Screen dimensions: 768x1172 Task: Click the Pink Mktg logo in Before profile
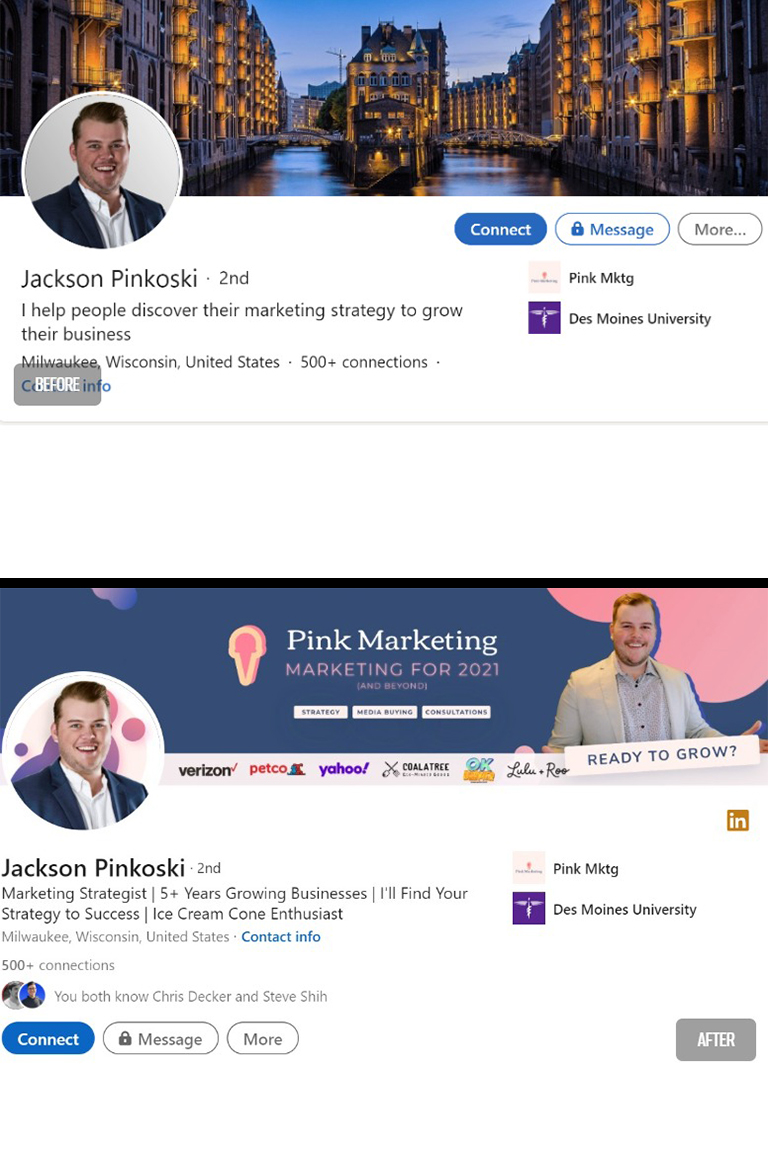544,277
